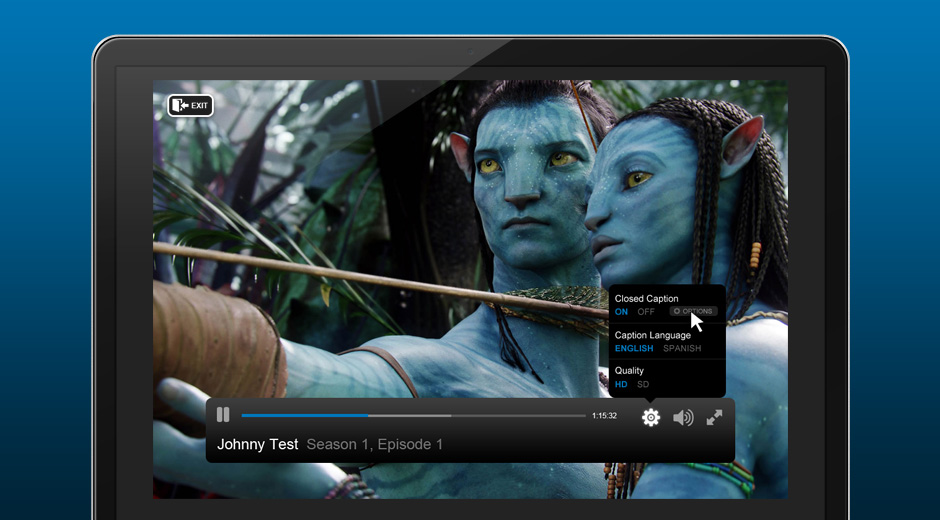
Task: Turn Closed Caption OFF
Action: click(x=646, y=312)
